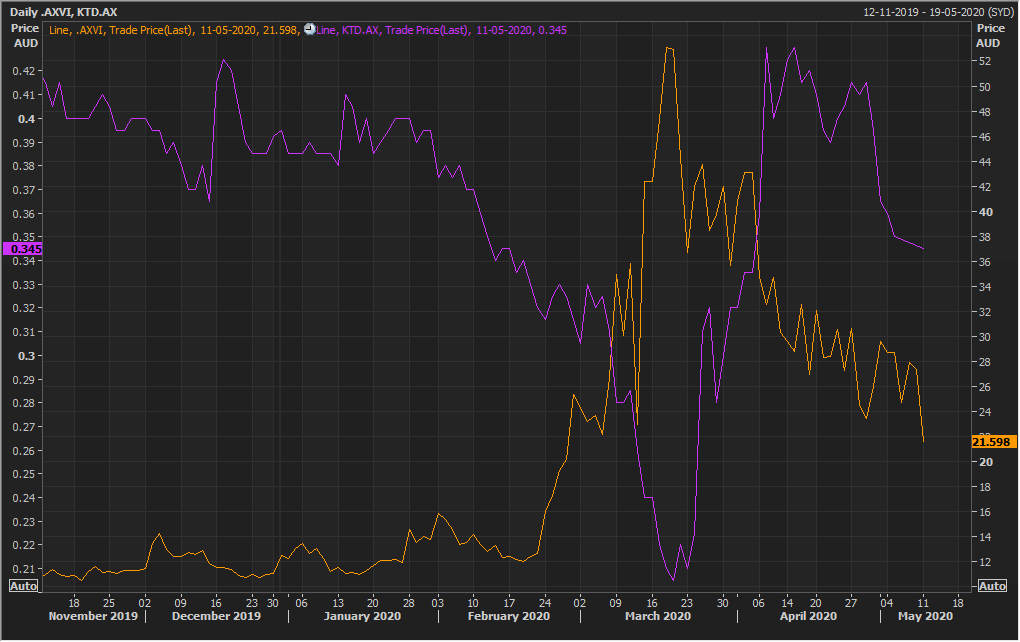Click 26 on the right price axis
Screen dimensions: 1020x642
click(986, 387)
